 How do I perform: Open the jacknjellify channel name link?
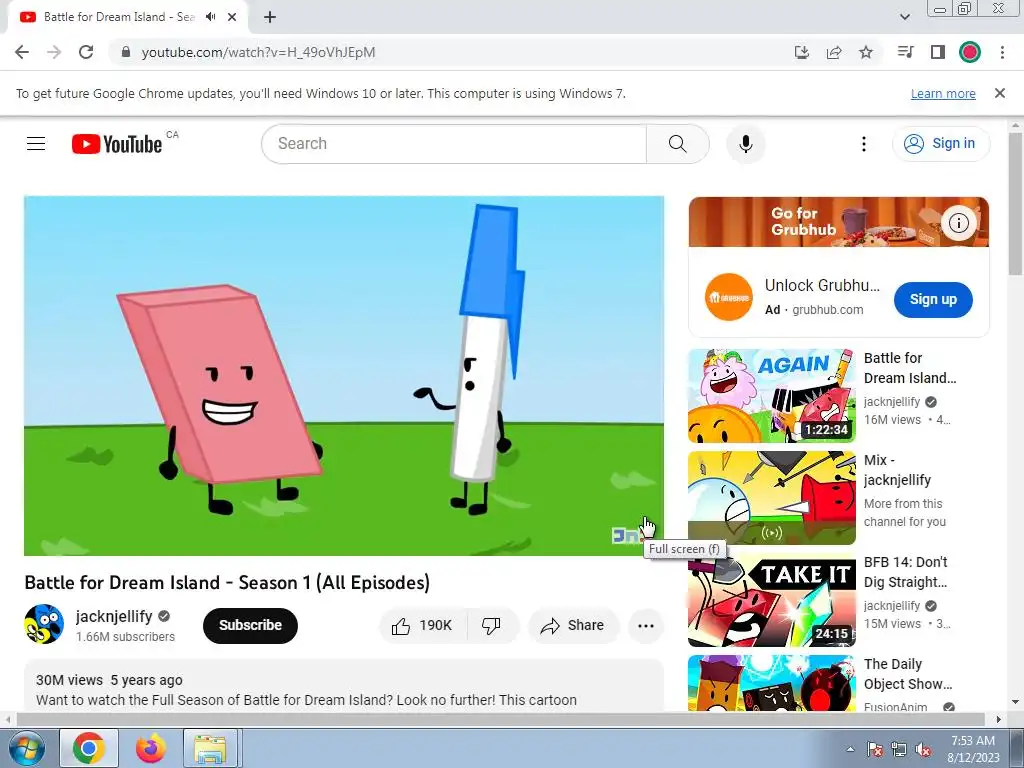[114, 616]
